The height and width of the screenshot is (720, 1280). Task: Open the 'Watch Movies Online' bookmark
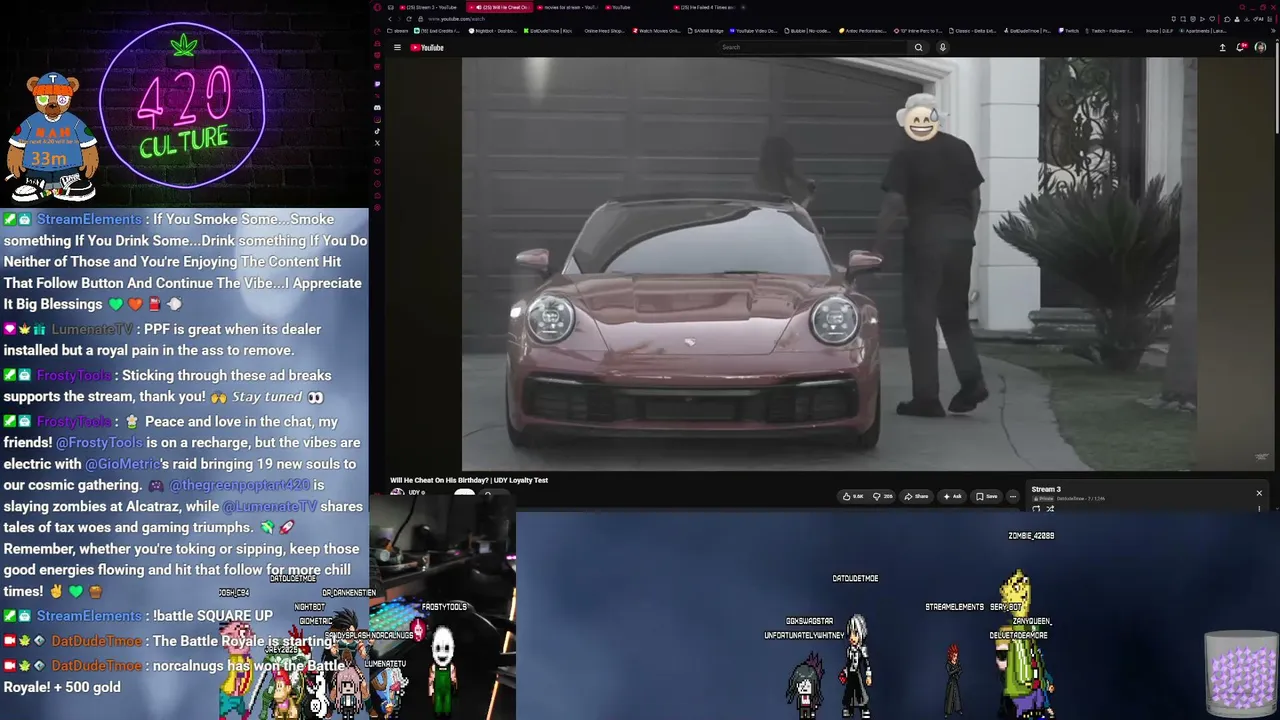pos(659,31)
